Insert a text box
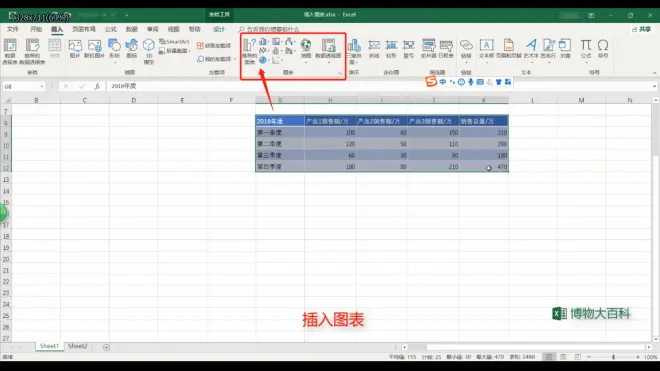Viewport: 660px width, 371px height. [x=486, y=50]
